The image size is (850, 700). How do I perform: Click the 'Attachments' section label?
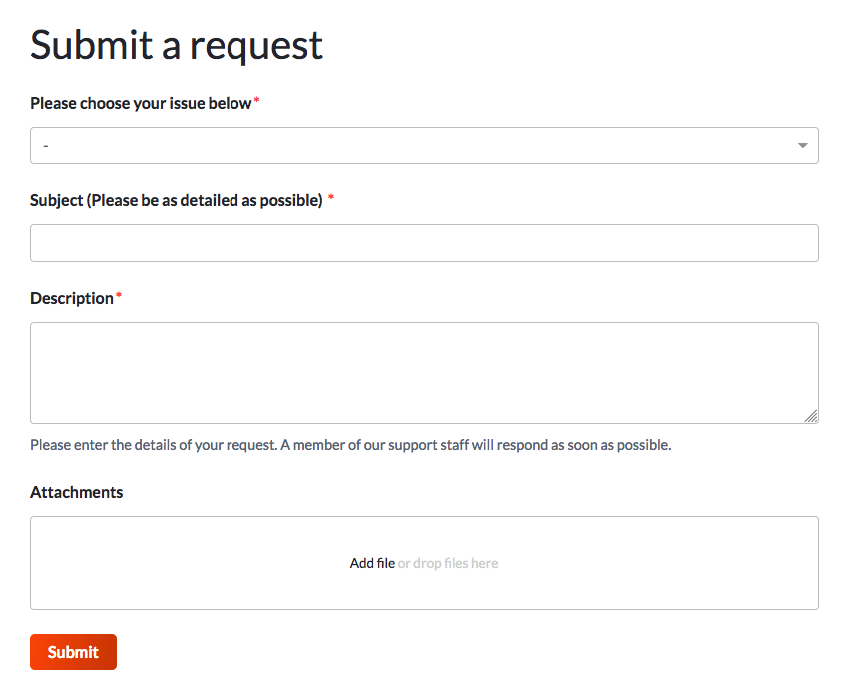point(76,492)
